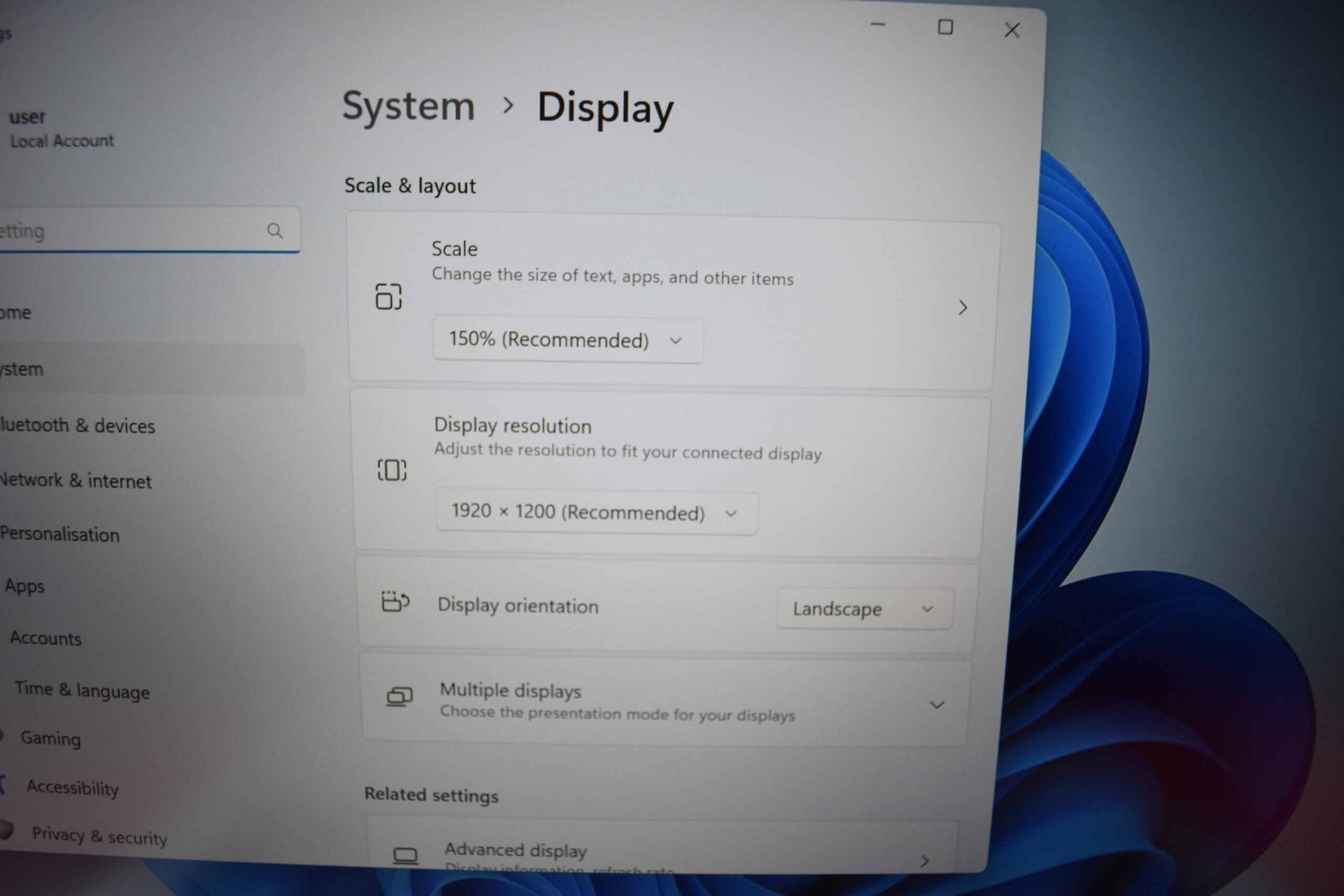The width and height of the screenshot is (1344, 896).
Task: Go to Home in the sidebar
Action: pyautogui.click(x=15, y=312)
